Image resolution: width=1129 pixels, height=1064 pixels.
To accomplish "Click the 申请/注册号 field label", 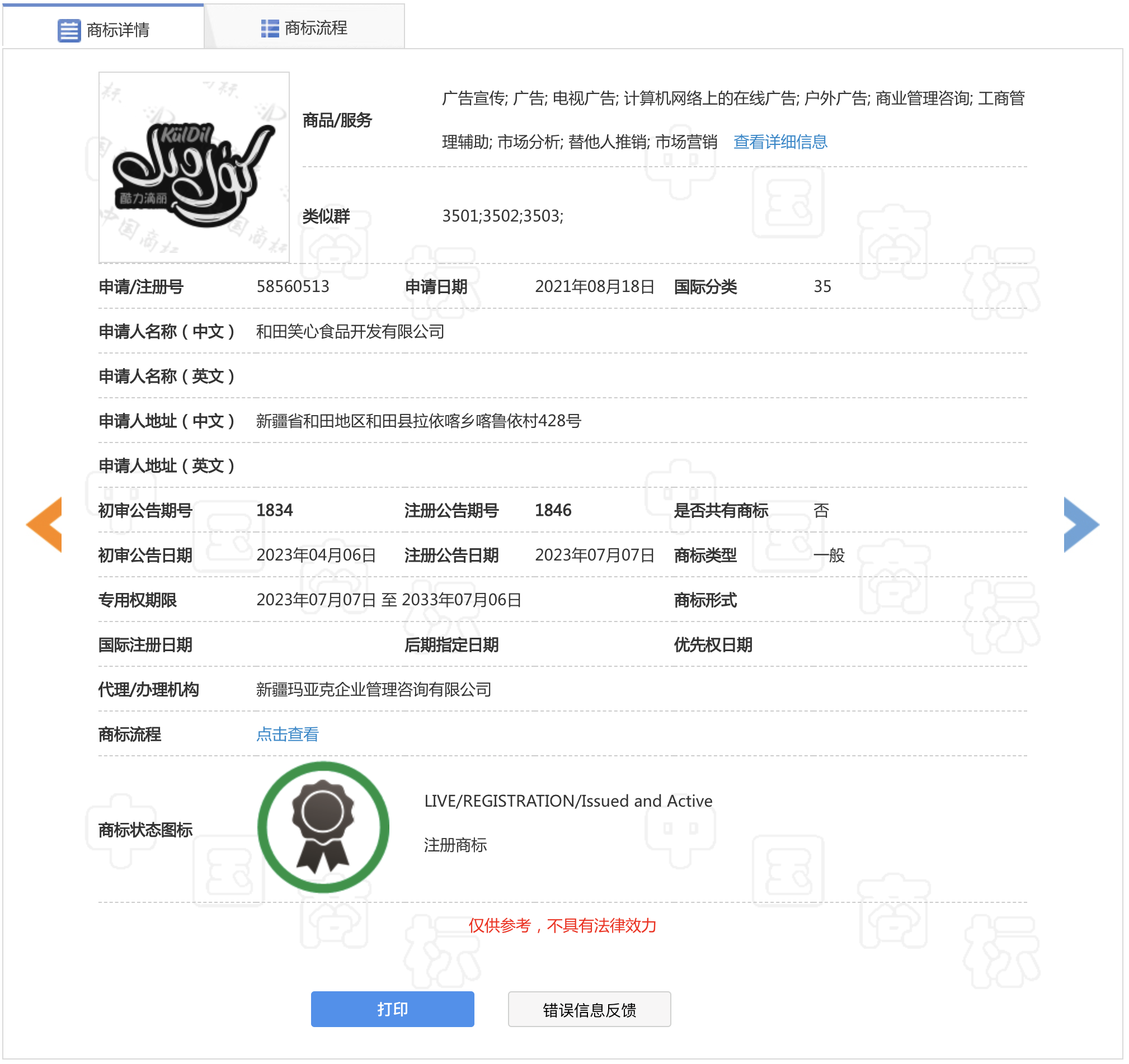I will coord(141,287).
